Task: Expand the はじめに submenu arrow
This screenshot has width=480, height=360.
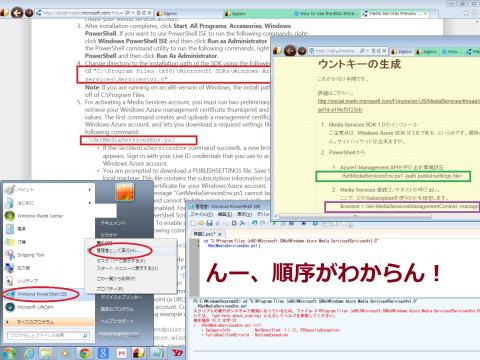Action: [89, 203]
